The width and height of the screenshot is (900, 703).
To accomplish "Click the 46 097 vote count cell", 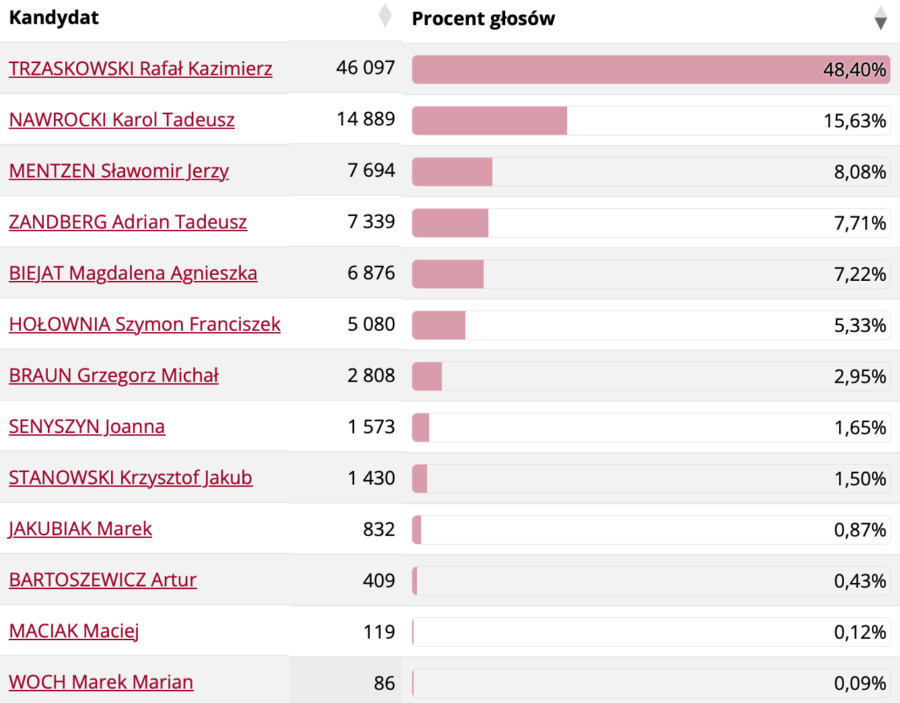I will [365, 69].
